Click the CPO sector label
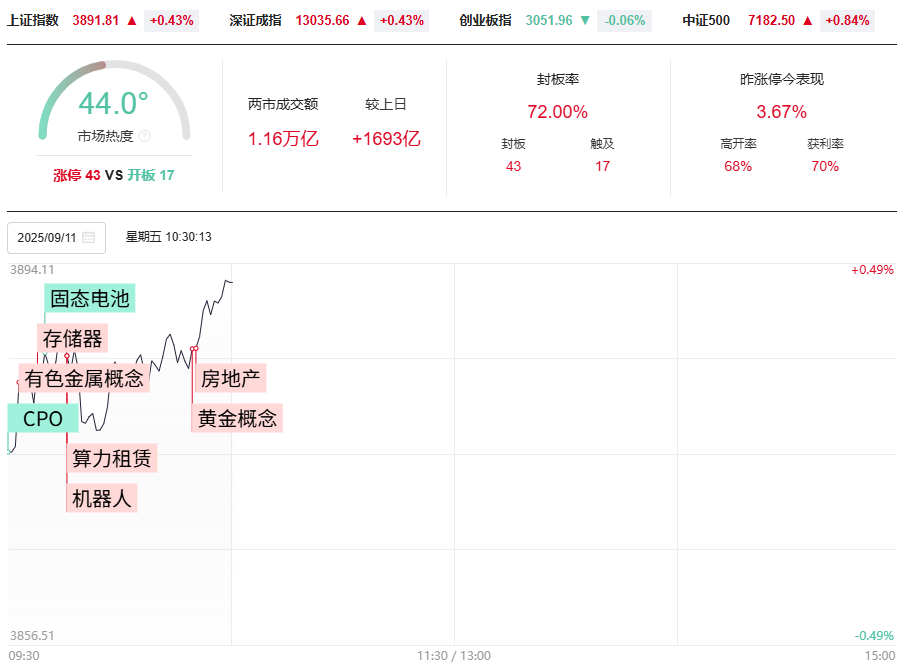Image resolution: width=909 pixels, height=671 pixels. [43, 419]
